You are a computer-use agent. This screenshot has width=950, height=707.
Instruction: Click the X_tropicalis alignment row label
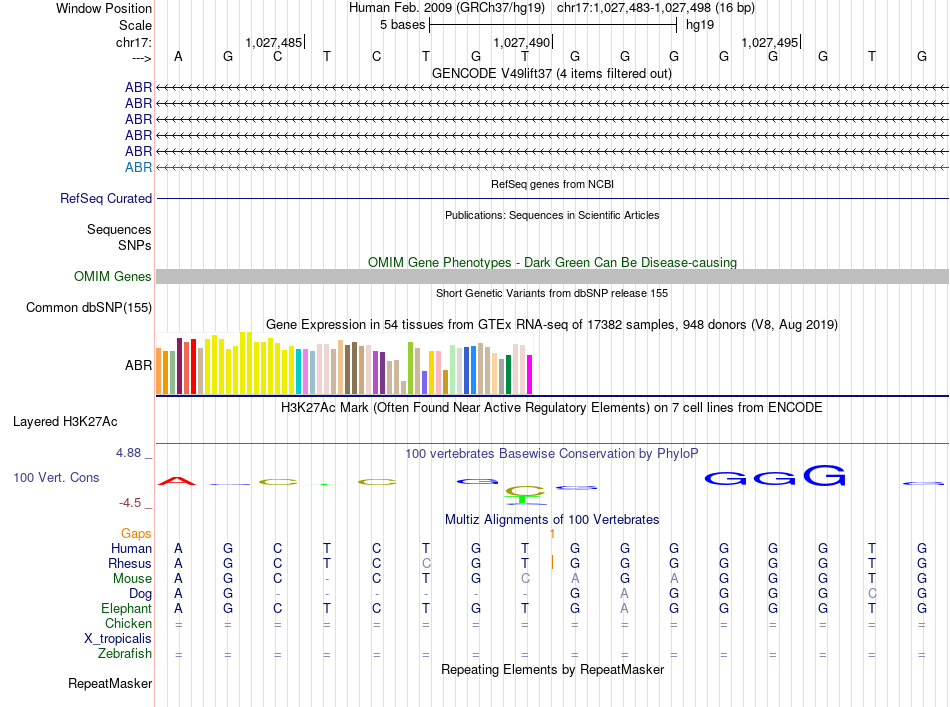click(x=118, y=639)
